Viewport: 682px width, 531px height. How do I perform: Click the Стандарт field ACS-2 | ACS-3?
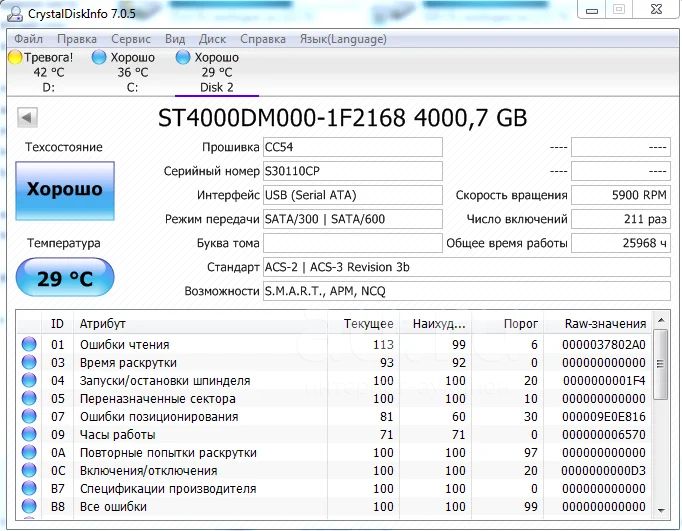tap(467, 267)
